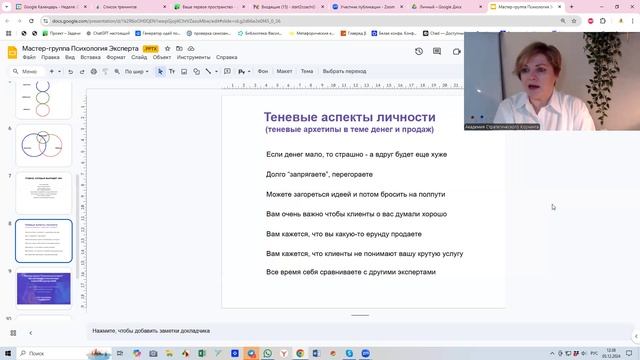Click the slide title 'Теневые аспекты личности'

click(x=349, y=117)
